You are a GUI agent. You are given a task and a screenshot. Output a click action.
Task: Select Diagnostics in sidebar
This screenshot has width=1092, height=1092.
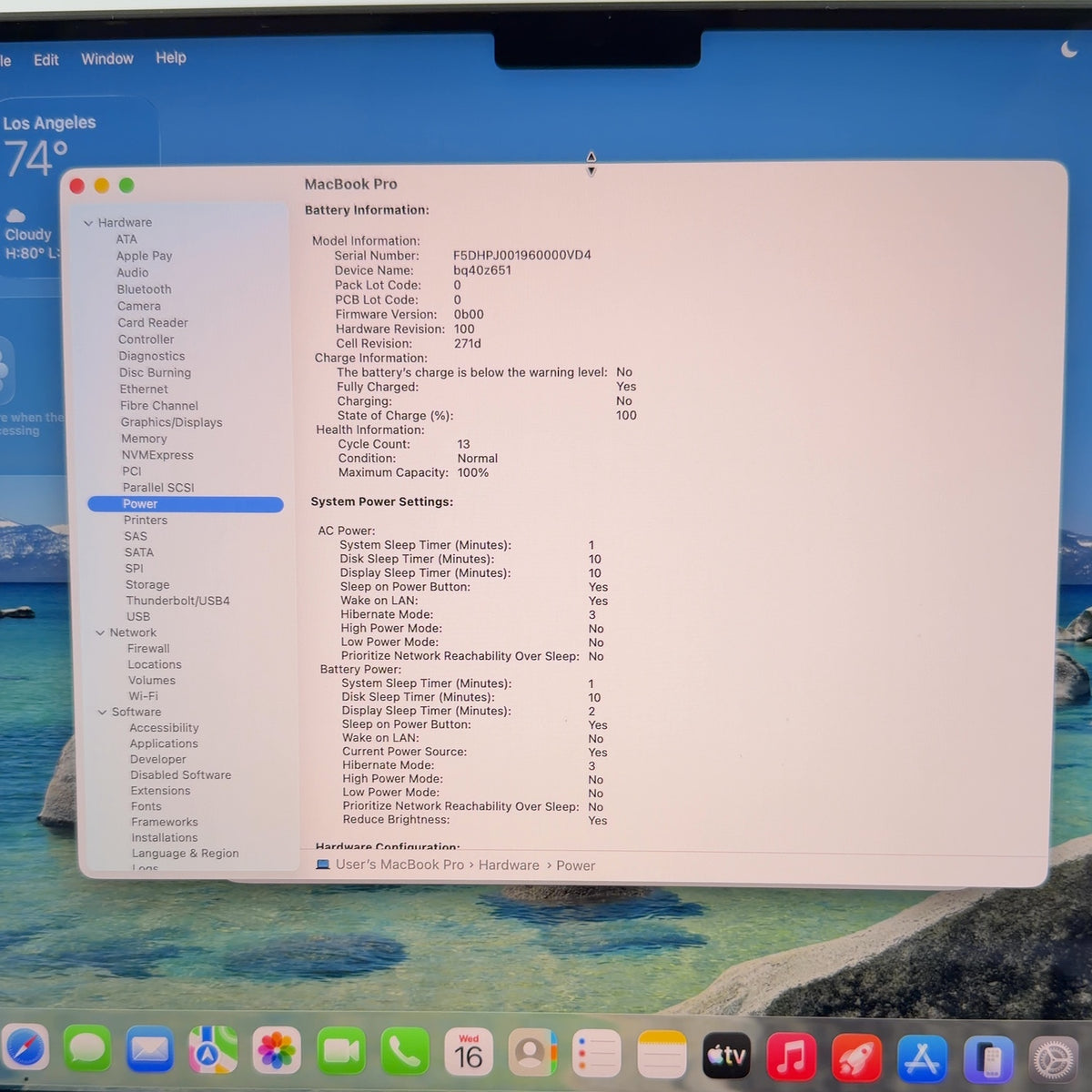click(152, 357)
